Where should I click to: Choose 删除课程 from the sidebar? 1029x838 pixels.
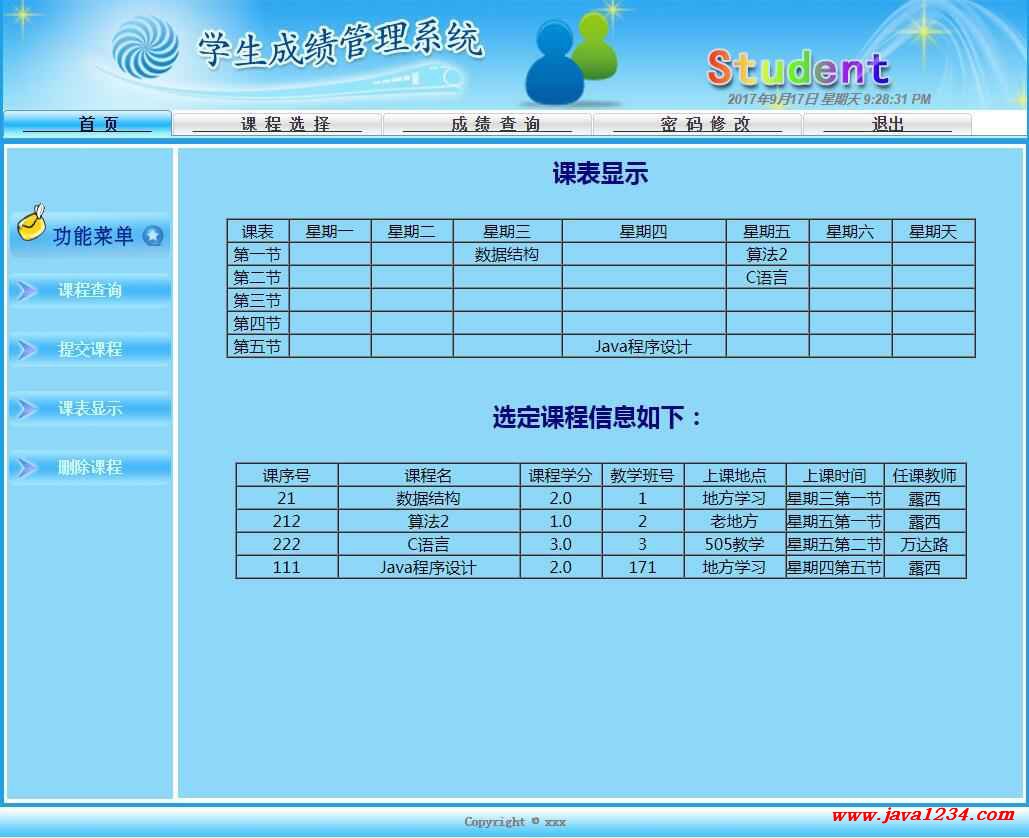point(90,468)
